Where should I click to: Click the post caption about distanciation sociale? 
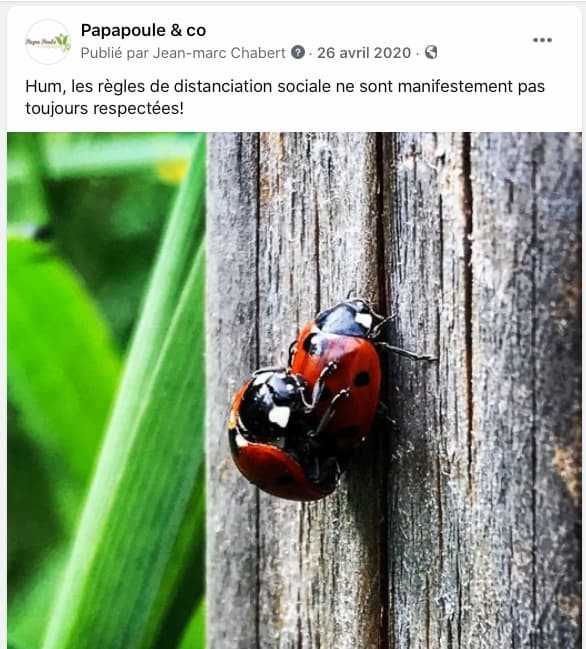coord(285,97)
